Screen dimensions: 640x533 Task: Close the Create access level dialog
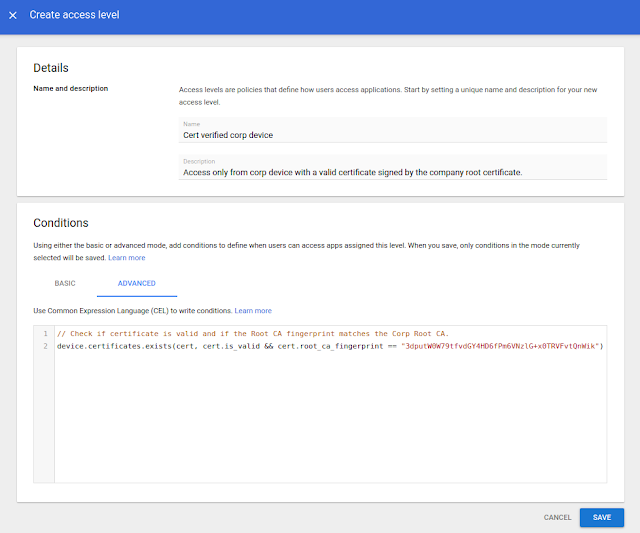coord(13,15)
